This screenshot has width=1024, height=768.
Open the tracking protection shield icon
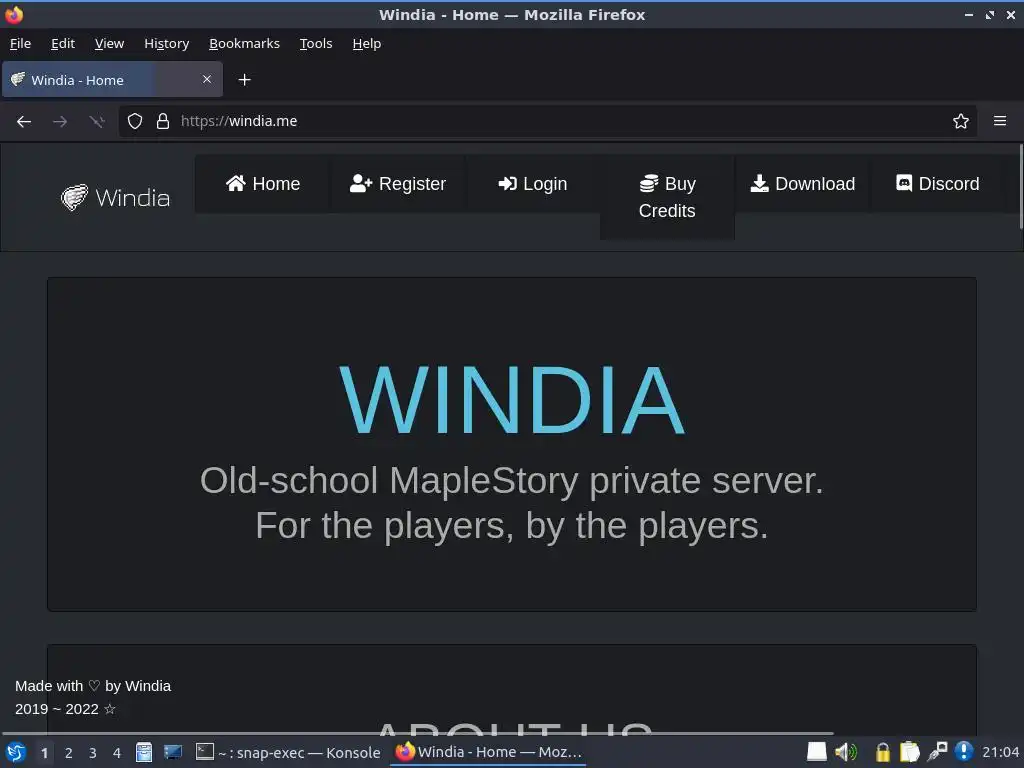(135, 121)
